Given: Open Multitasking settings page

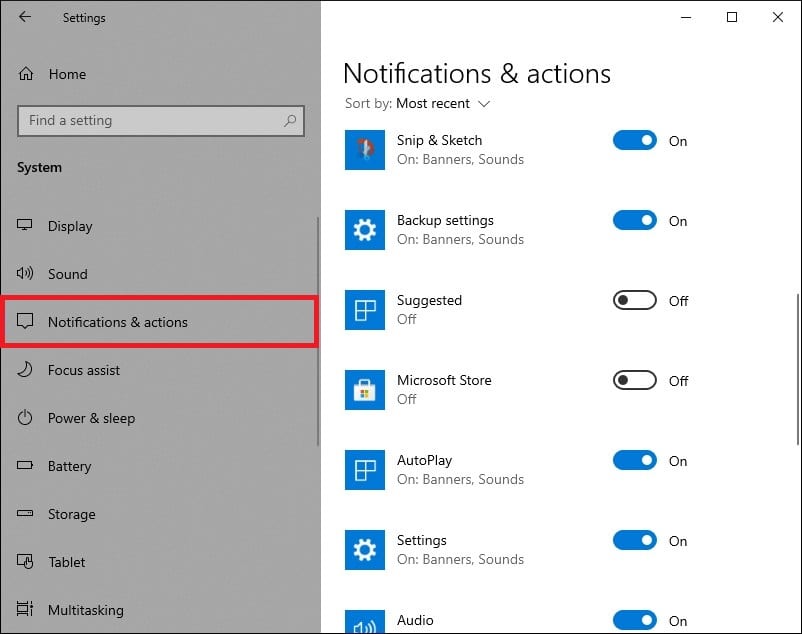Looking at the screenshot, I should coord(160,610).
